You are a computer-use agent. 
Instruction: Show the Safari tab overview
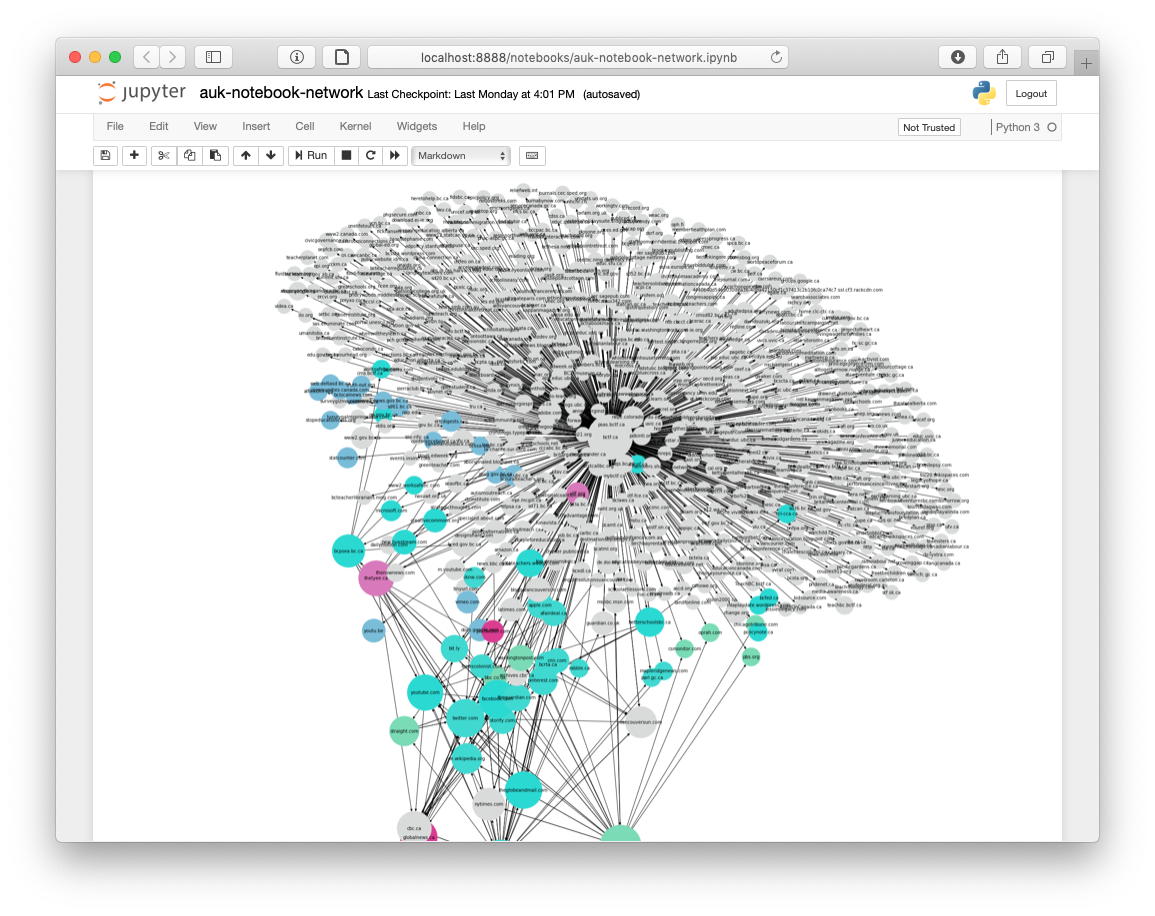tap(1047, 57)
